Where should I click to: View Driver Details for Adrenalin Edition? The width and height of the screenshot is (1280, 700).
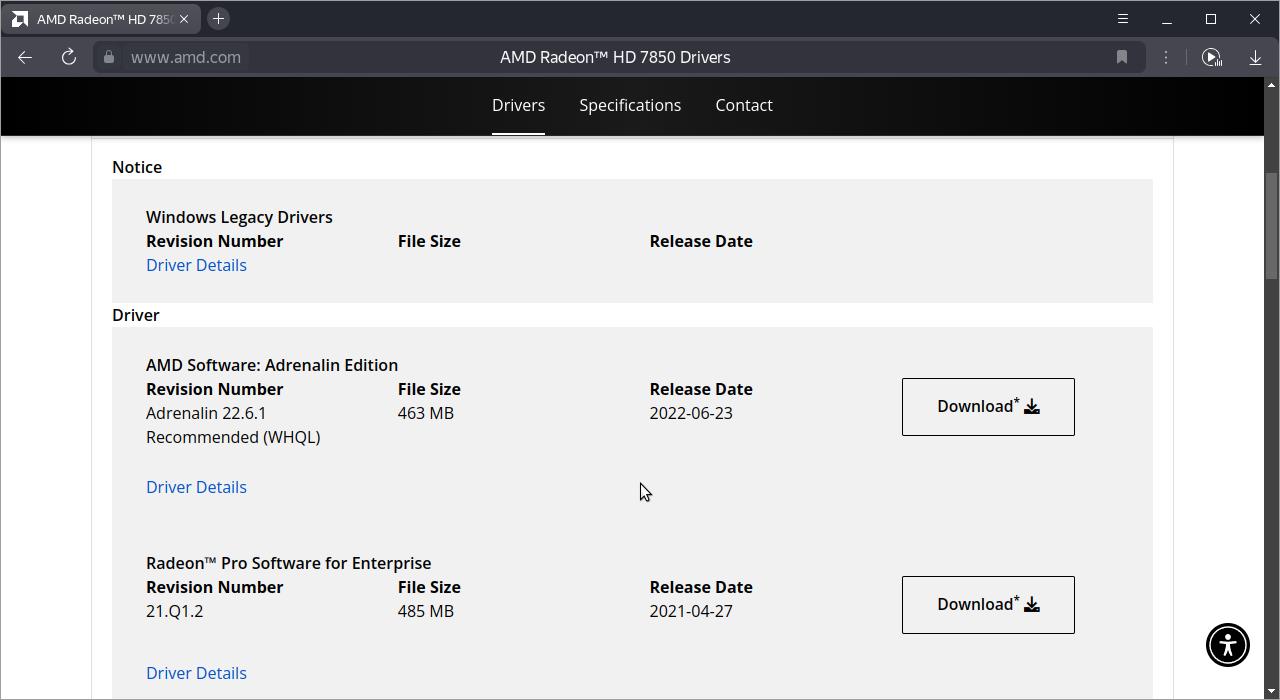point(196,487)
